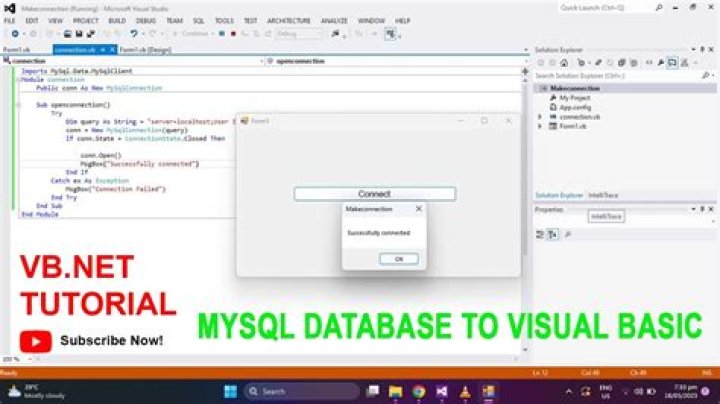
Task: Open Google Chrome from the taskbar
Action: 418,392
